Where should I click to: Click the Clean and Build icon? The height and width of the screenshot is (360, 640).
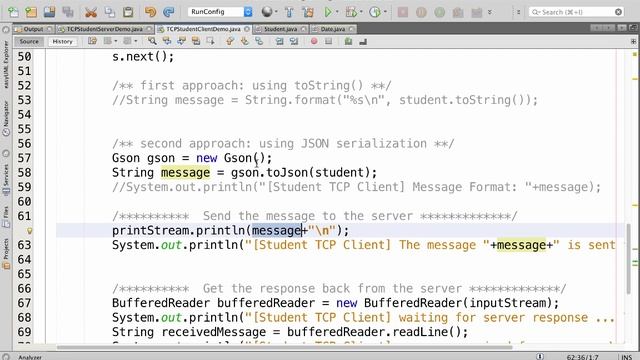click(x=308, y=12)
